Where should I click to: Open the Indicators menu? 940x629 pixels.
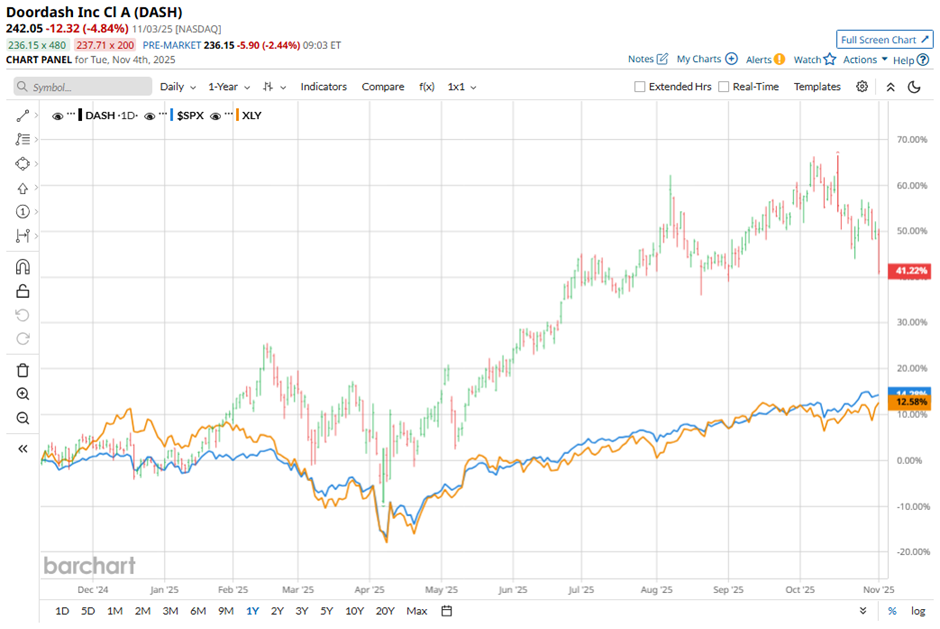tap(323, 87)
